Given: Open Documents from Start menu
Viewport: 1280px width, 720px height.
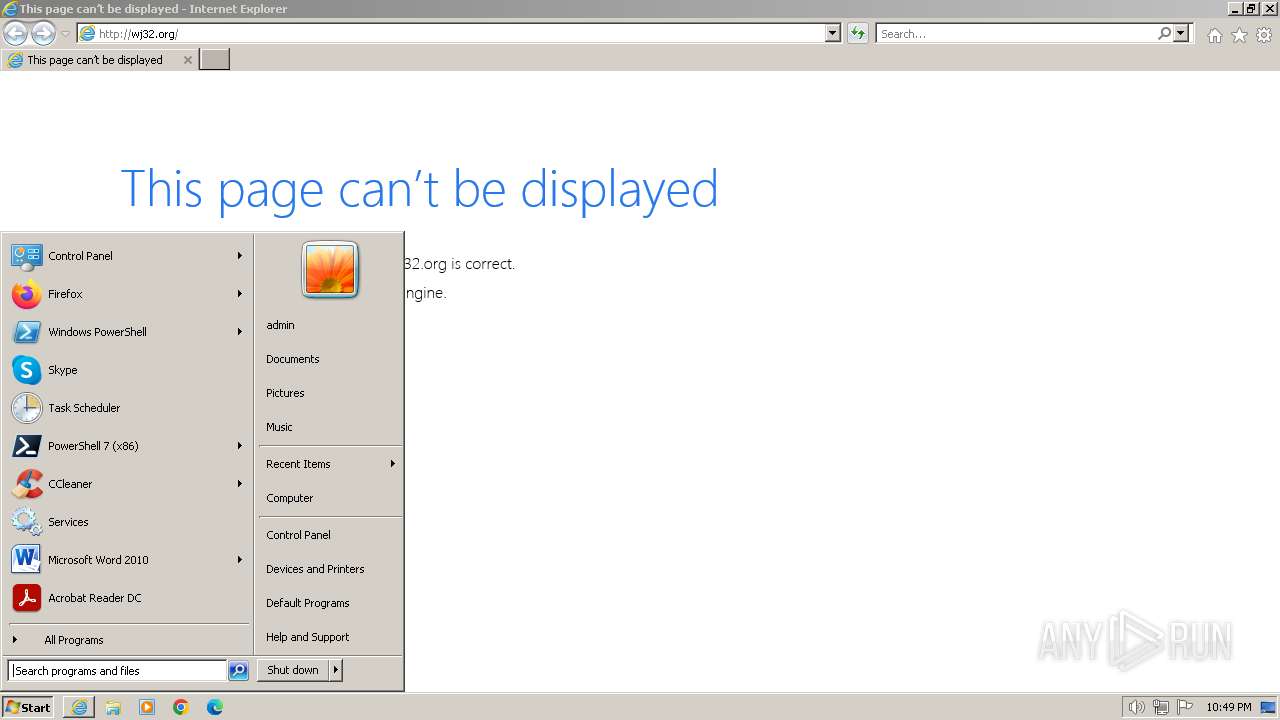Looking at the screenshot, I should point(330,359).
